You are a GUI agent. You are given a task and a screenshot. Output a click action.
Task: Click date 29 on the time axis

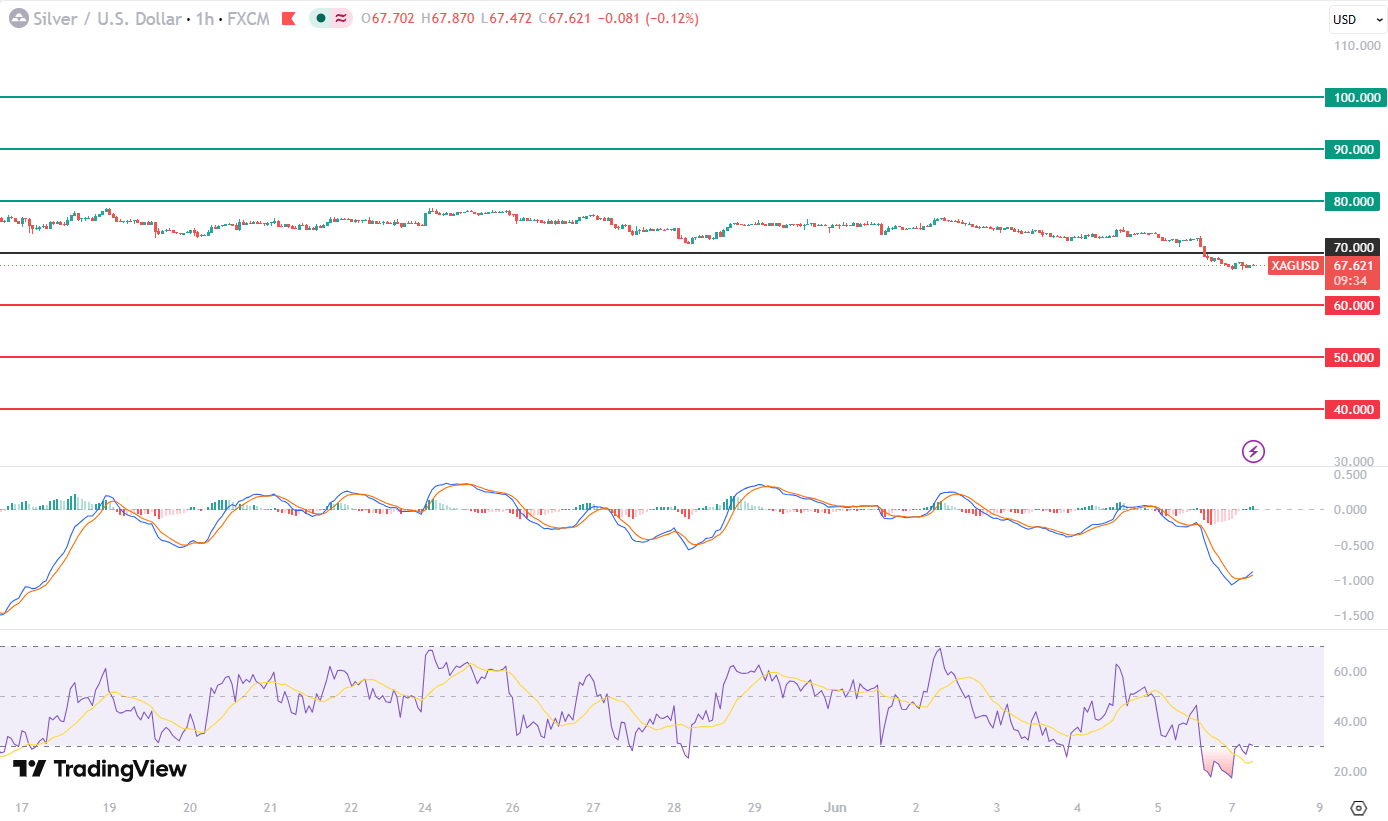[x=755, y=807]
